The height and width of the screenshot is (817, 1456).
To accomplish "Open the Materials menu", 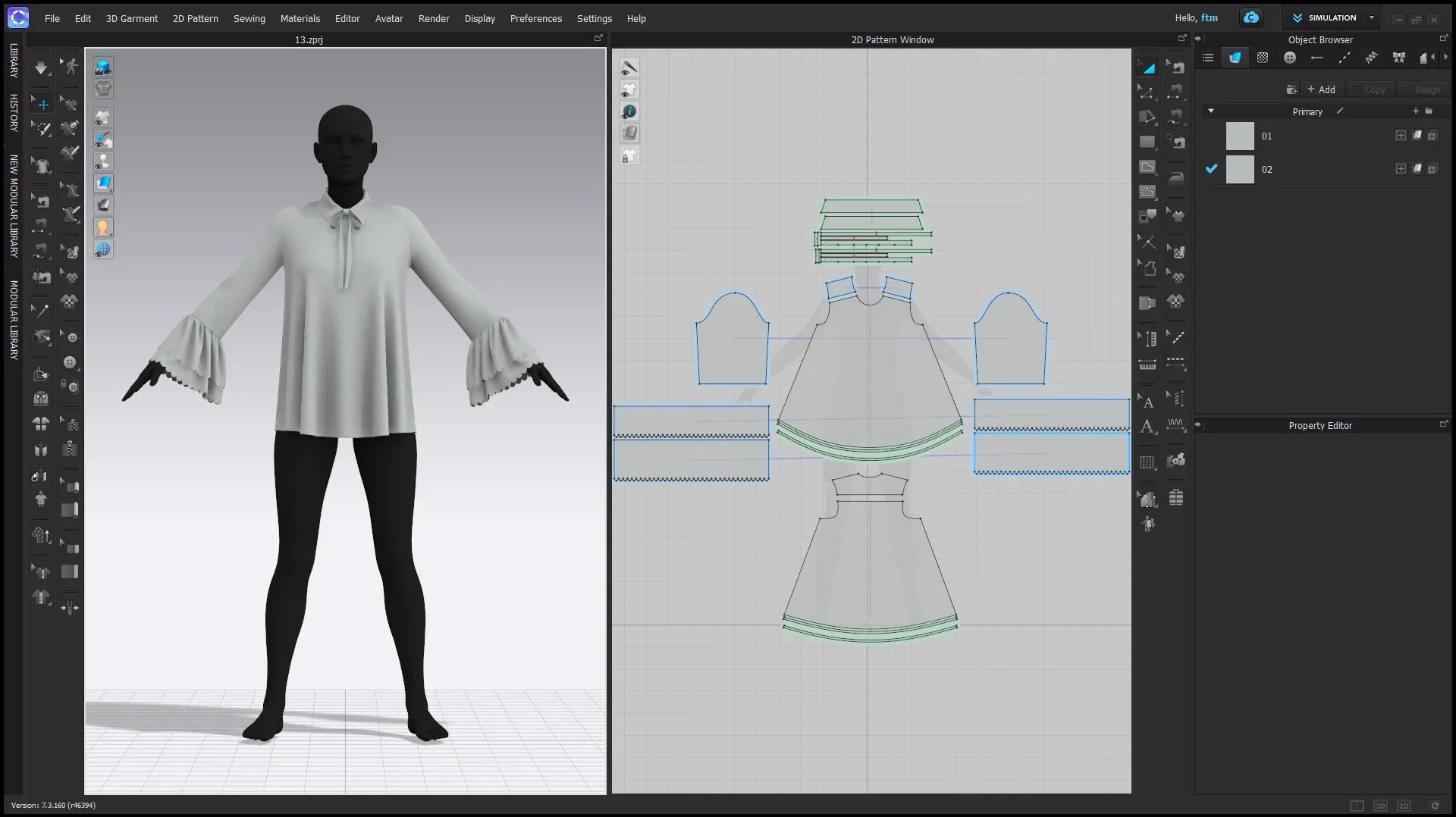I will coord(300,18).
